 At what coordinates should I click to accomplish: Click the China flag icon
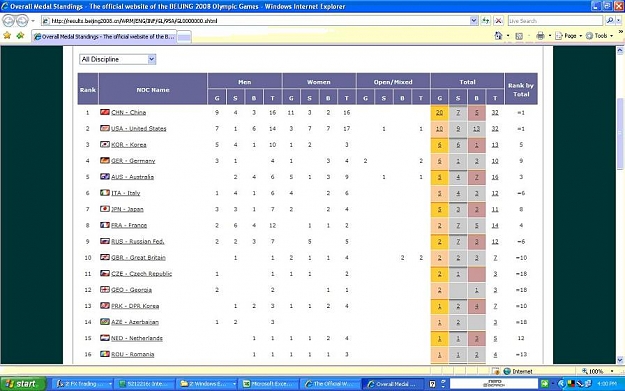[x=105, y=112]
